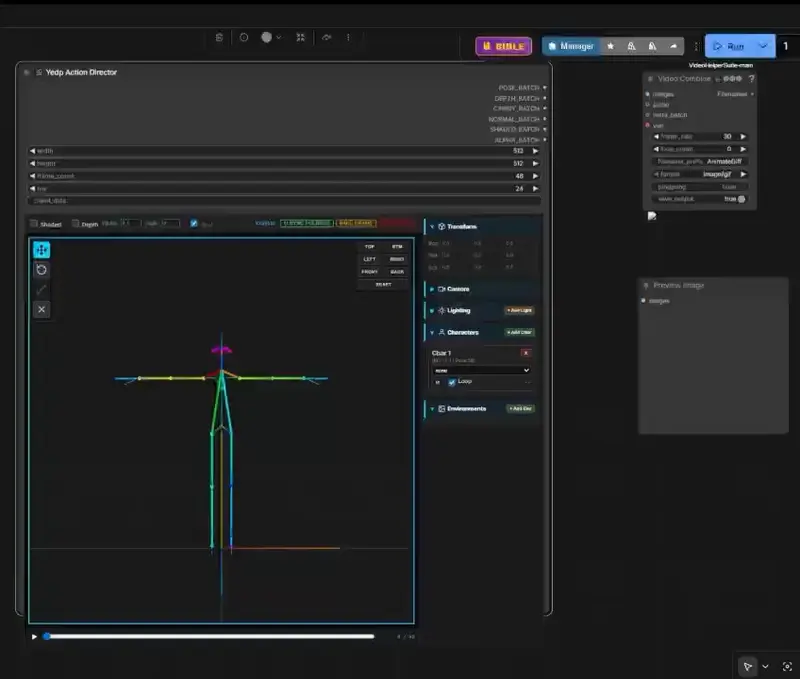Click the Add Char button
The height and width of the screenshot is (679, 800).
[x=519, y=332]
